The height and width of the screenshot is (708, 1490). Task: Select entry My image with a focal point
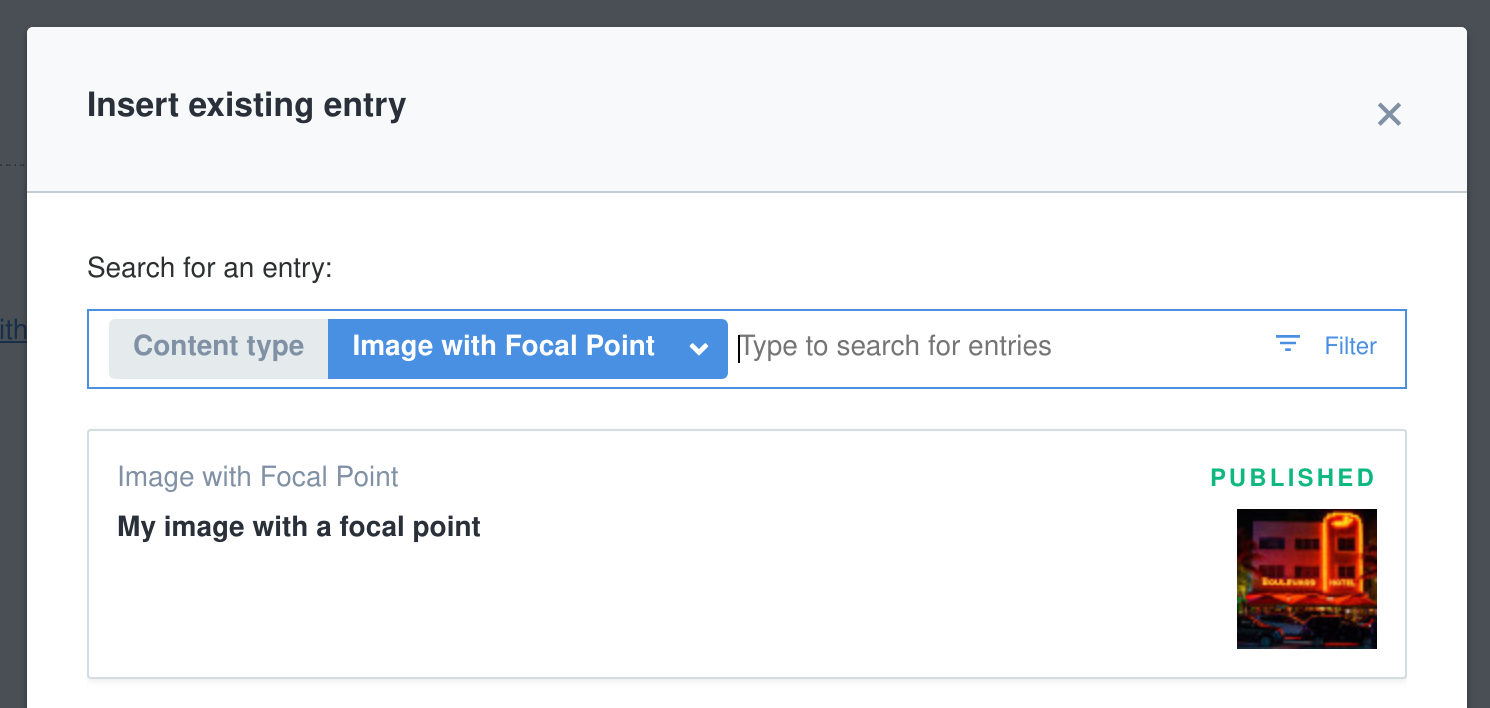299,527
